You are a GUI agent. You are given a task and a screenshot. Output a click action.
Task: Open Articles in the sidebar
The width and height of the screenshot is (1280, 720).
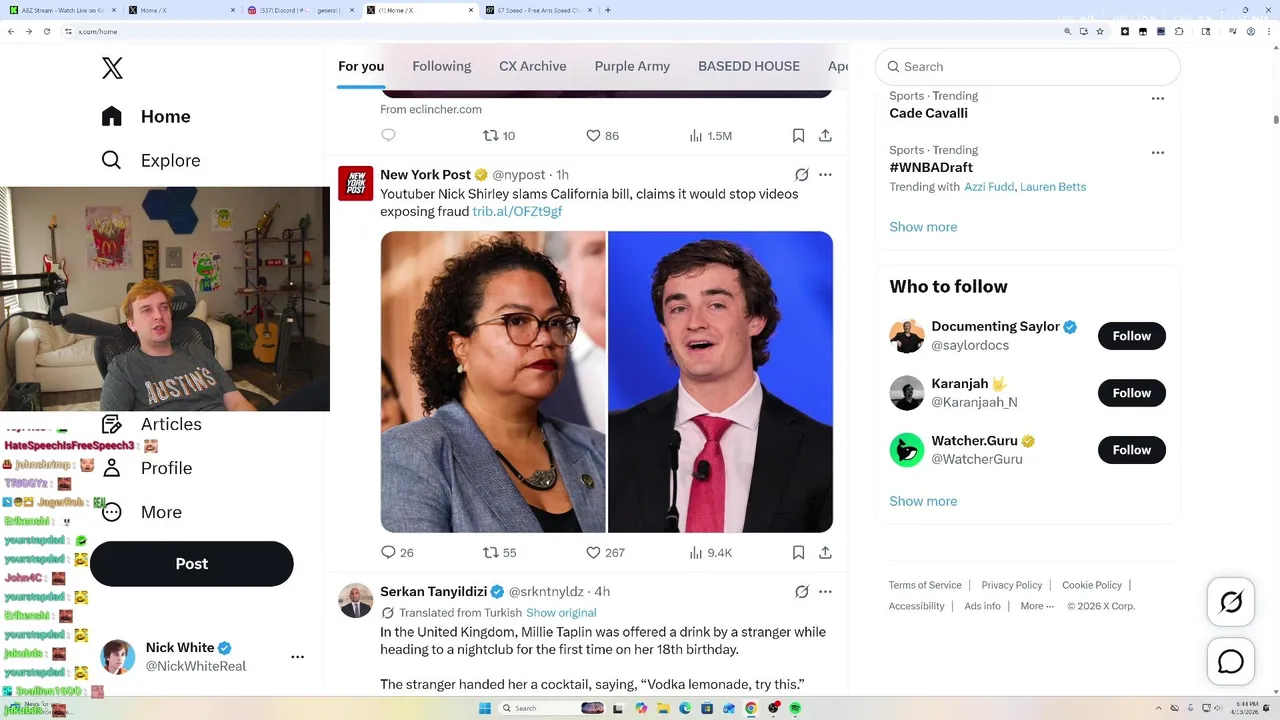tap(151, 424)
